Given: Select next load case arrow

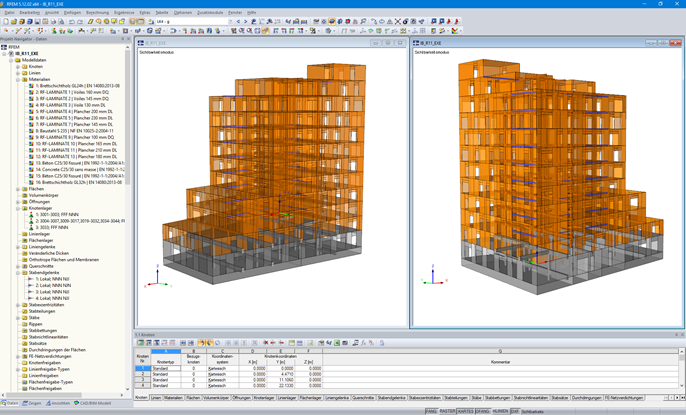Looking at the screenshot, I should point(245,21).
